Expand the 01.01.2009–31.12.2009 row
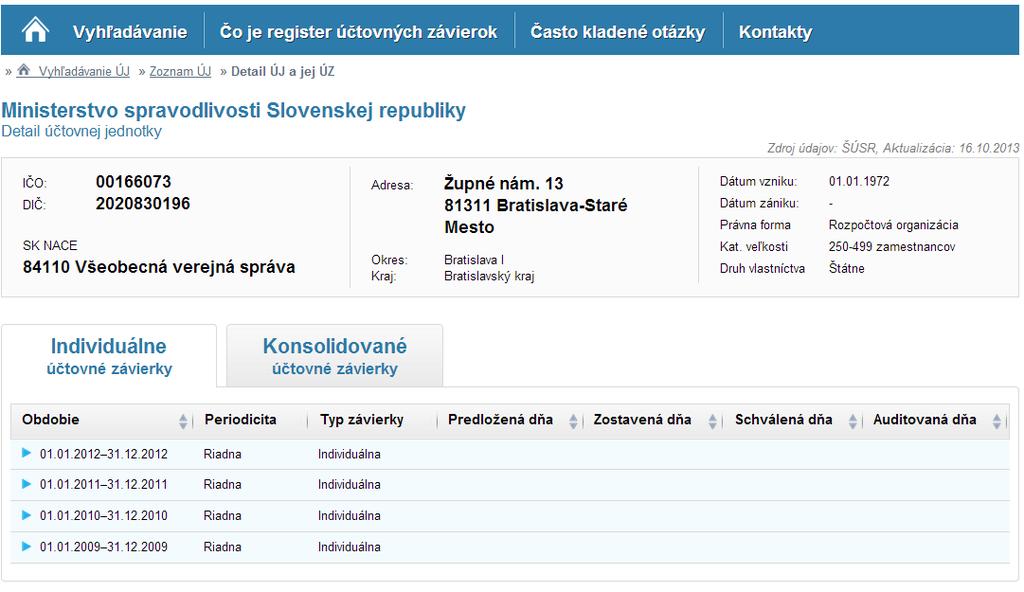Image resolution: width=1024 pixels, height=592 pixels. click(26, 546)
